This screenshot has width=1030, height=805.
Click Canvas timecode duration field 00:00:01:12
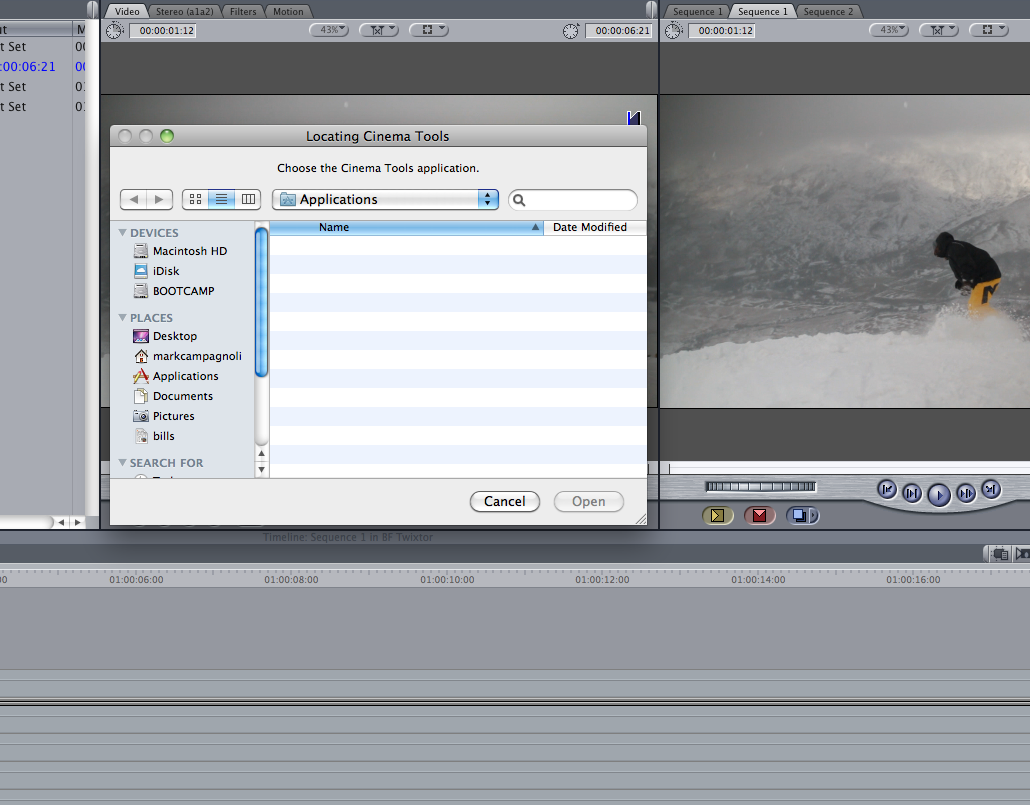(722, 30)
